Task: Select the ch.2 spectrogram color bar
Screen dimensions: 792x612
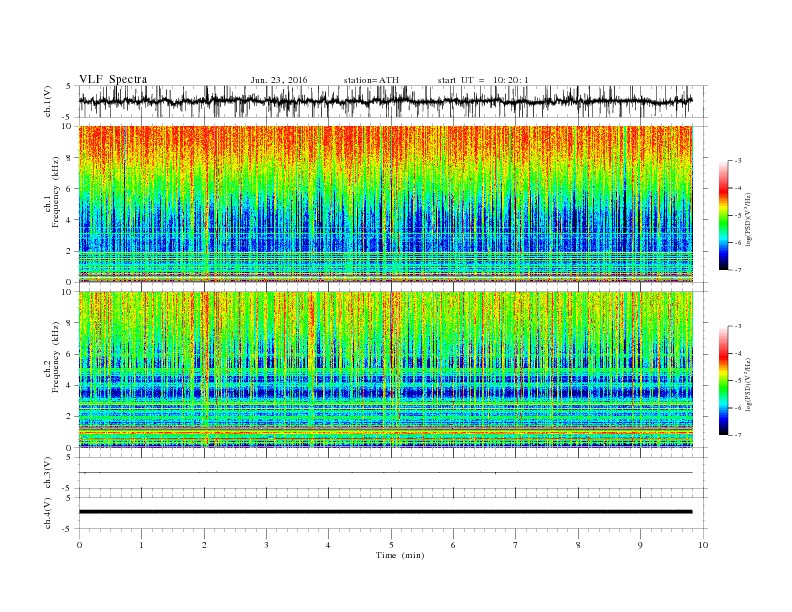Action: (x=724, y=380)
